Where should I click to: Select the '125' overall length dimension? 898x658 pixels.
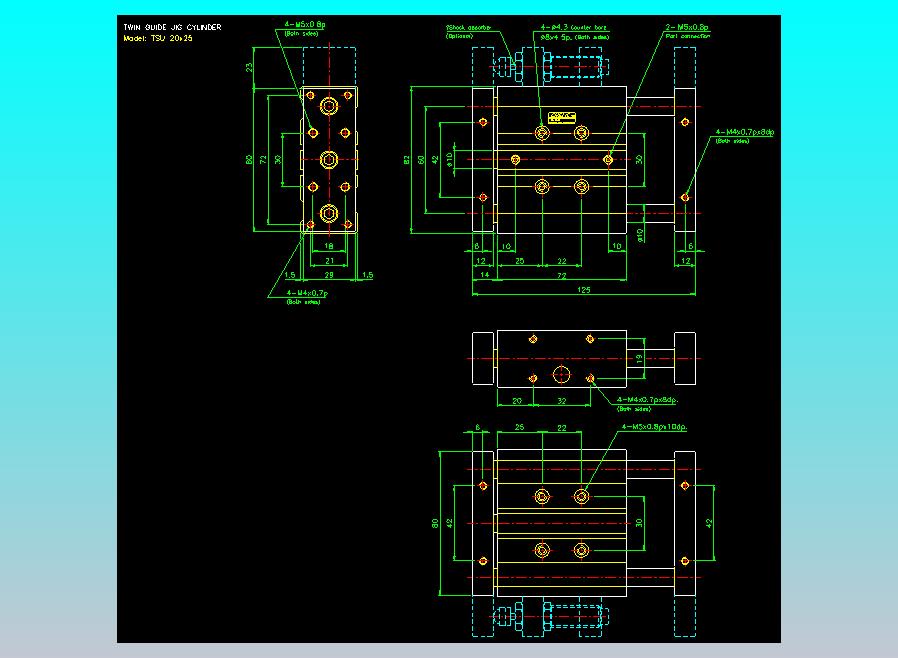click(584, 290)
